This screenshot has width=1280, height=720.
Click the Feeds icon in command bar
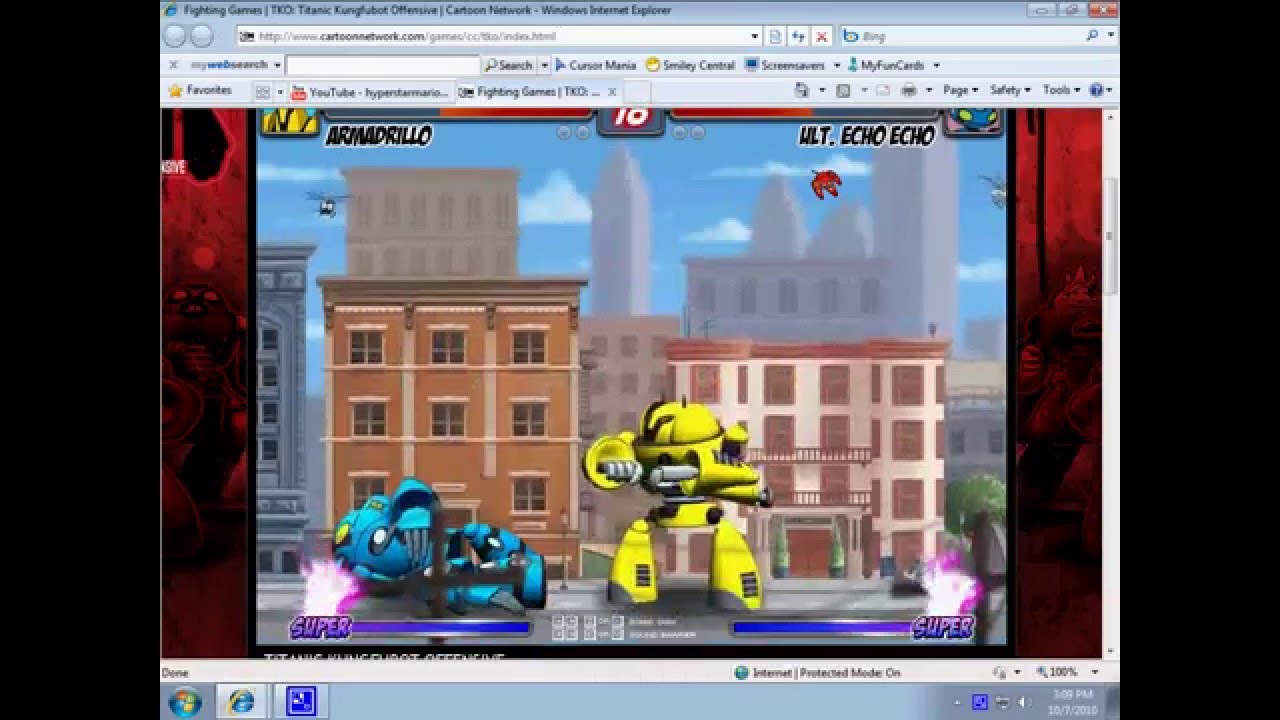coord(843,90)
